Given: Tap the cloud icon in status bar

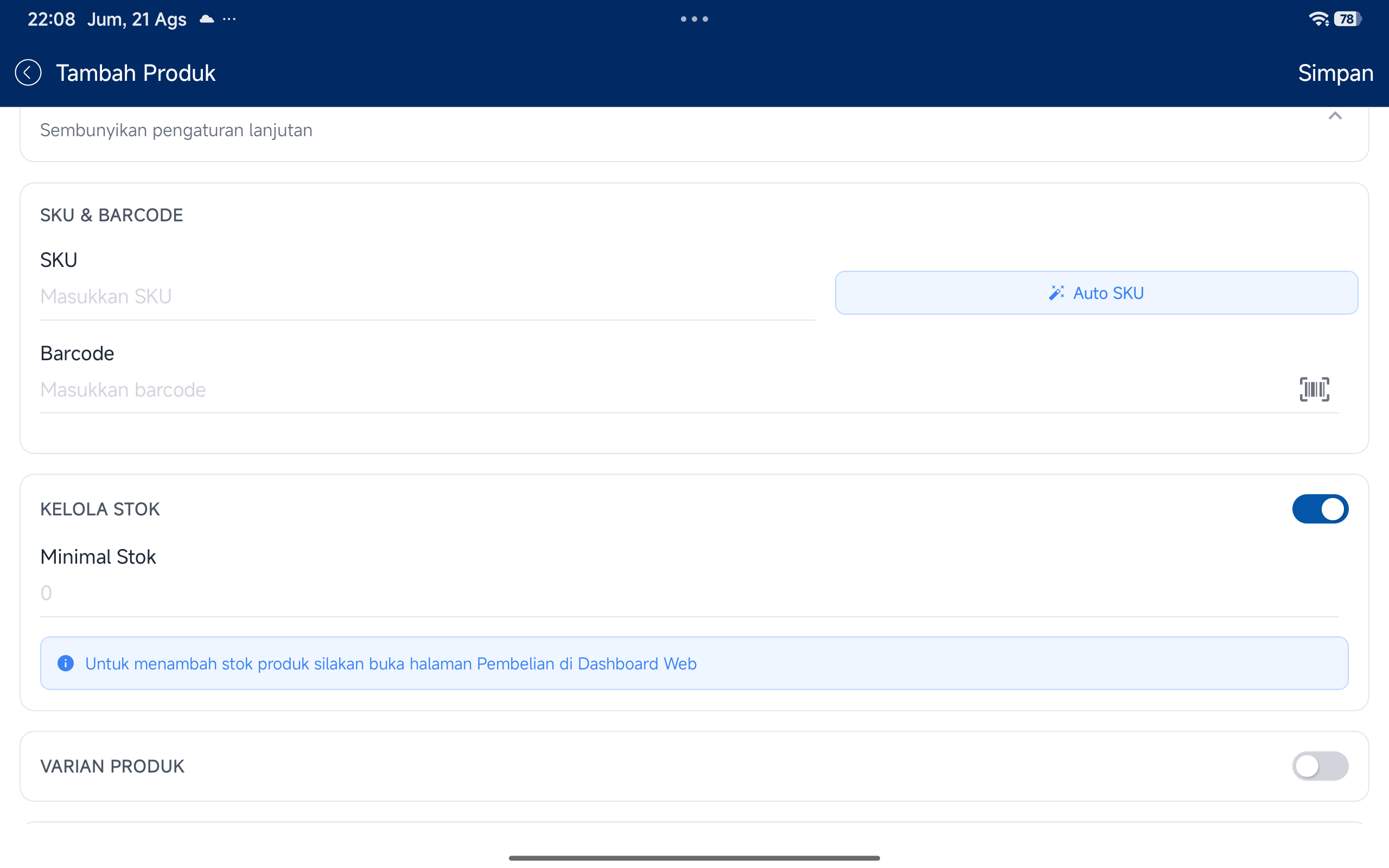Looking at the screenshot, I should click(x=207, y=19).
